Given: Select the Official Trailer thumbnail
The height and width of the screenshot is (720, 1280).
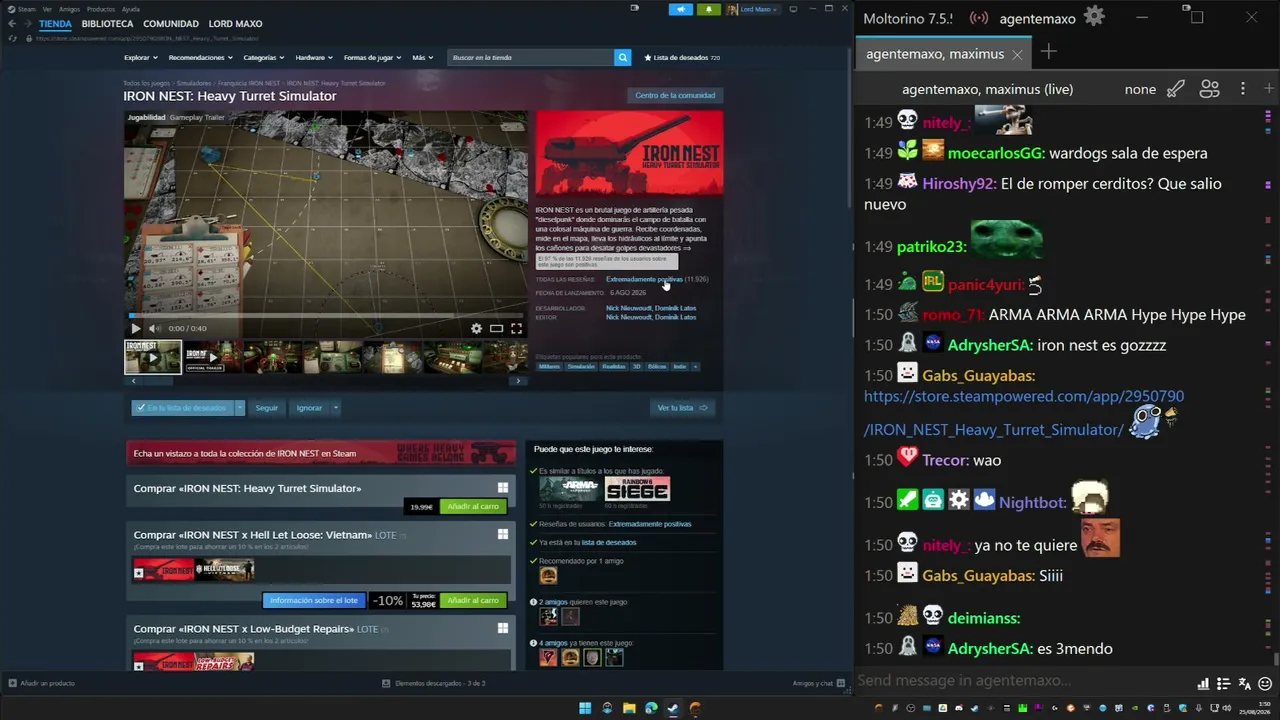Looking at the screenshot, I should pos(212,357).
